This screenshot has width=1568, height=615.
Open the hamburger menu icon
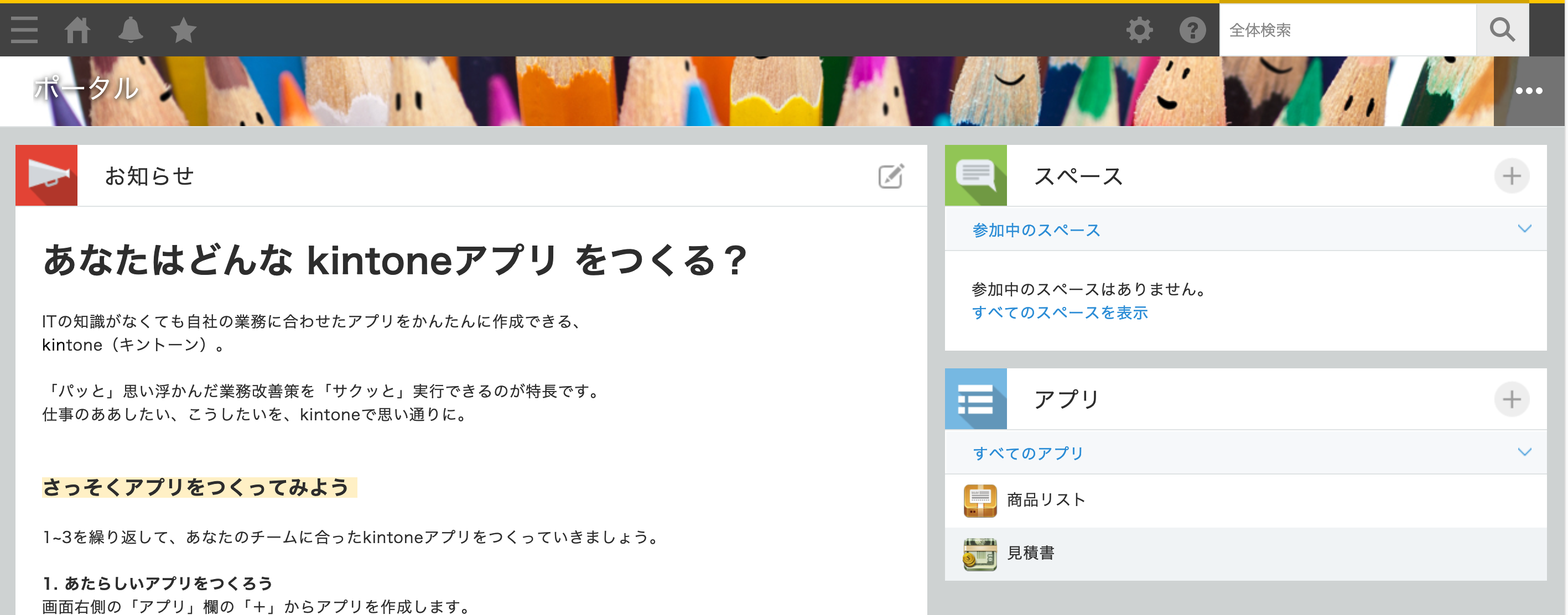23,29
